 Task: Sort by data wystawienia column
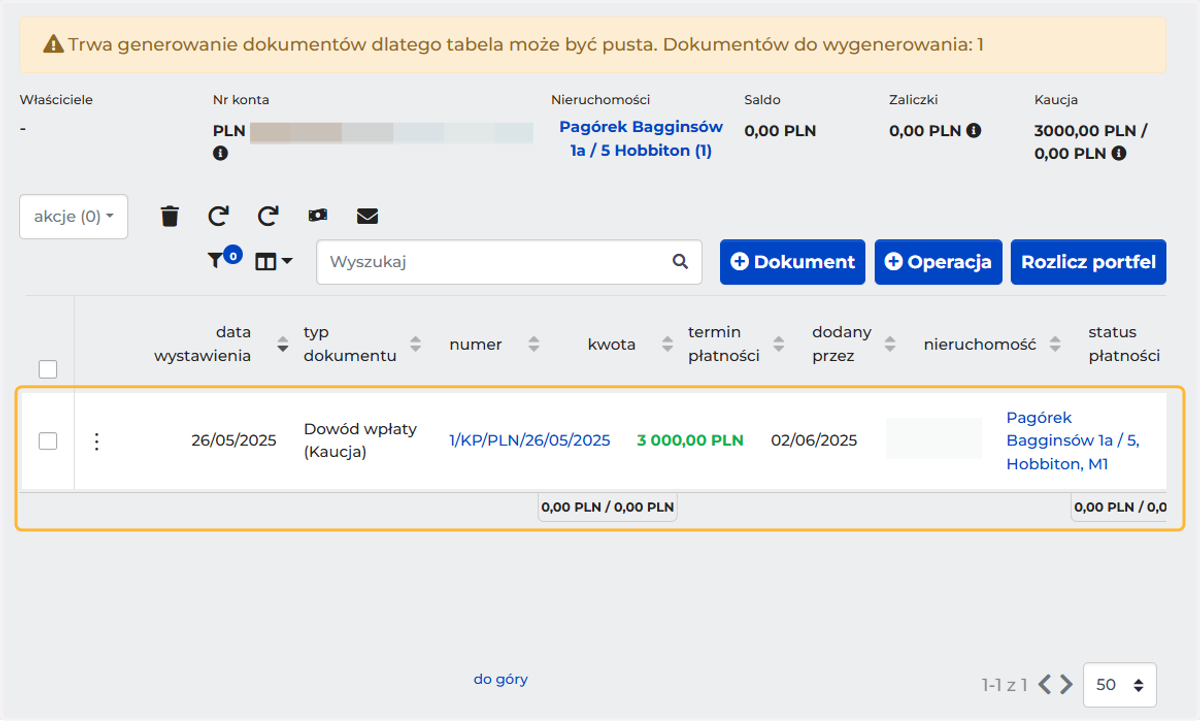tap(282, 344)
